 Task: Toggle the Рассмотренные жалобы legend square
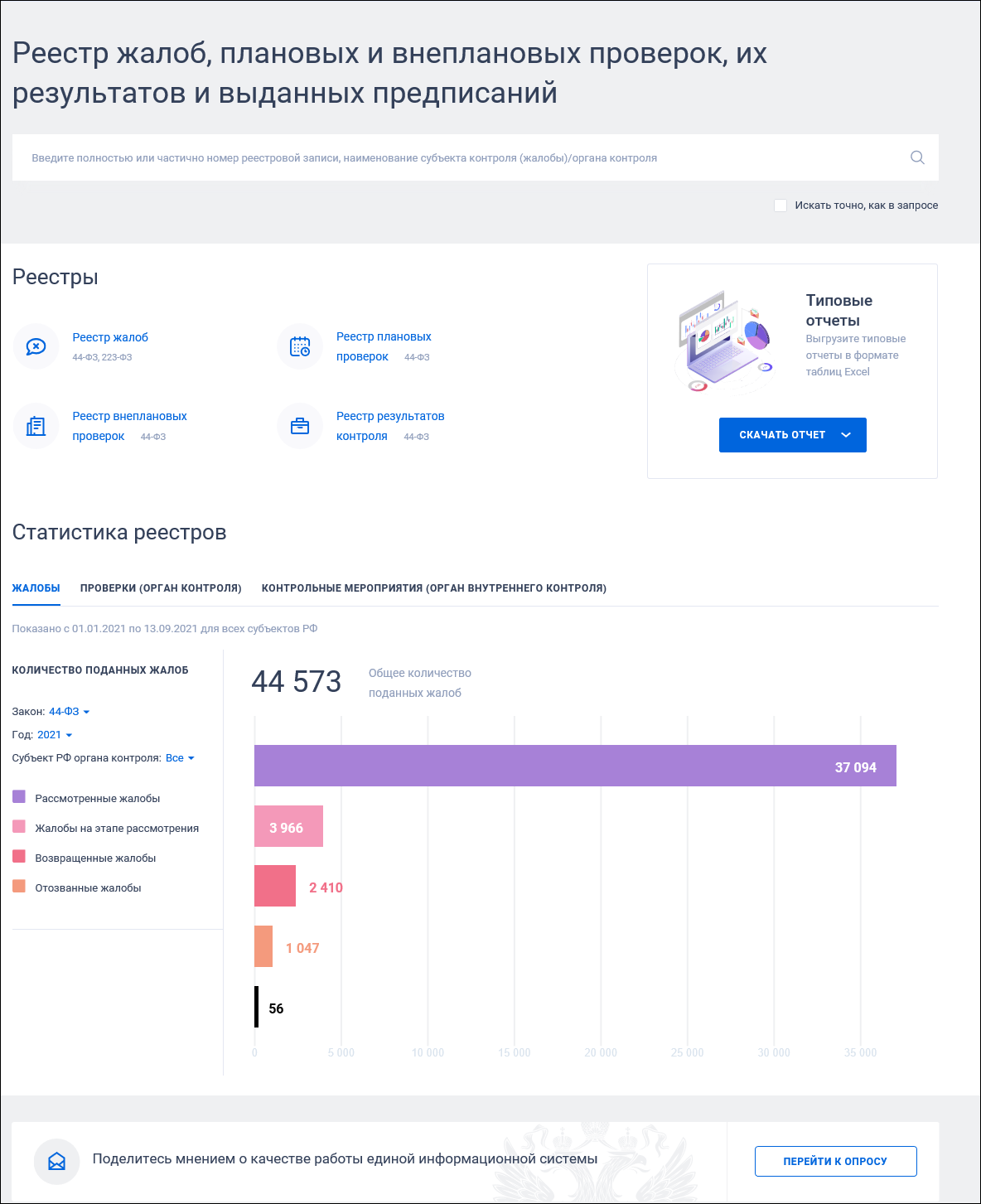click(x=19, y=797)
